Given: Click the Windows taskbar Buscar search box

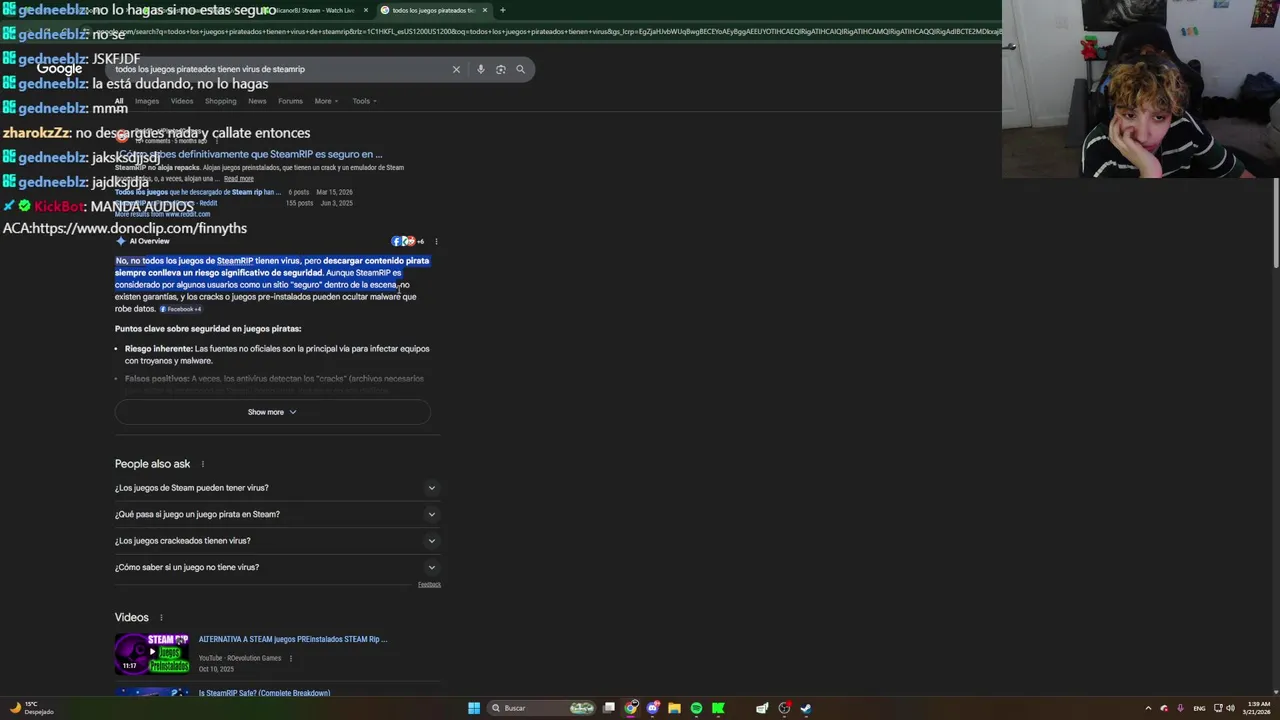Looking at the screenshot, I should click(x=540, y=708).
